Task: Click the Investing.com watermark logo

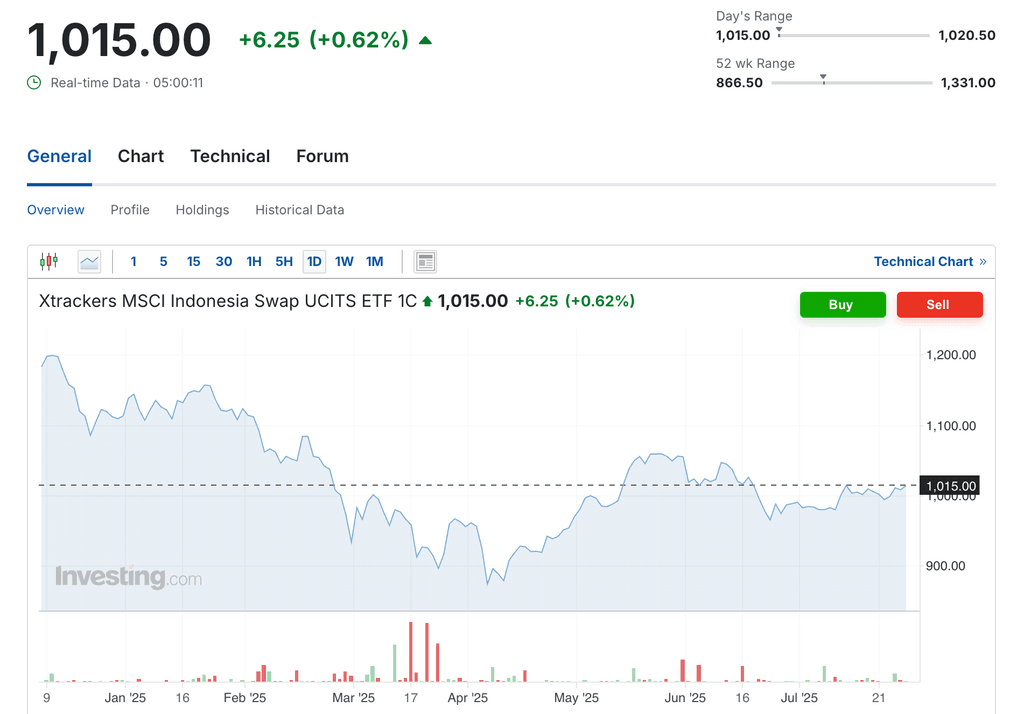Action: 129,577
